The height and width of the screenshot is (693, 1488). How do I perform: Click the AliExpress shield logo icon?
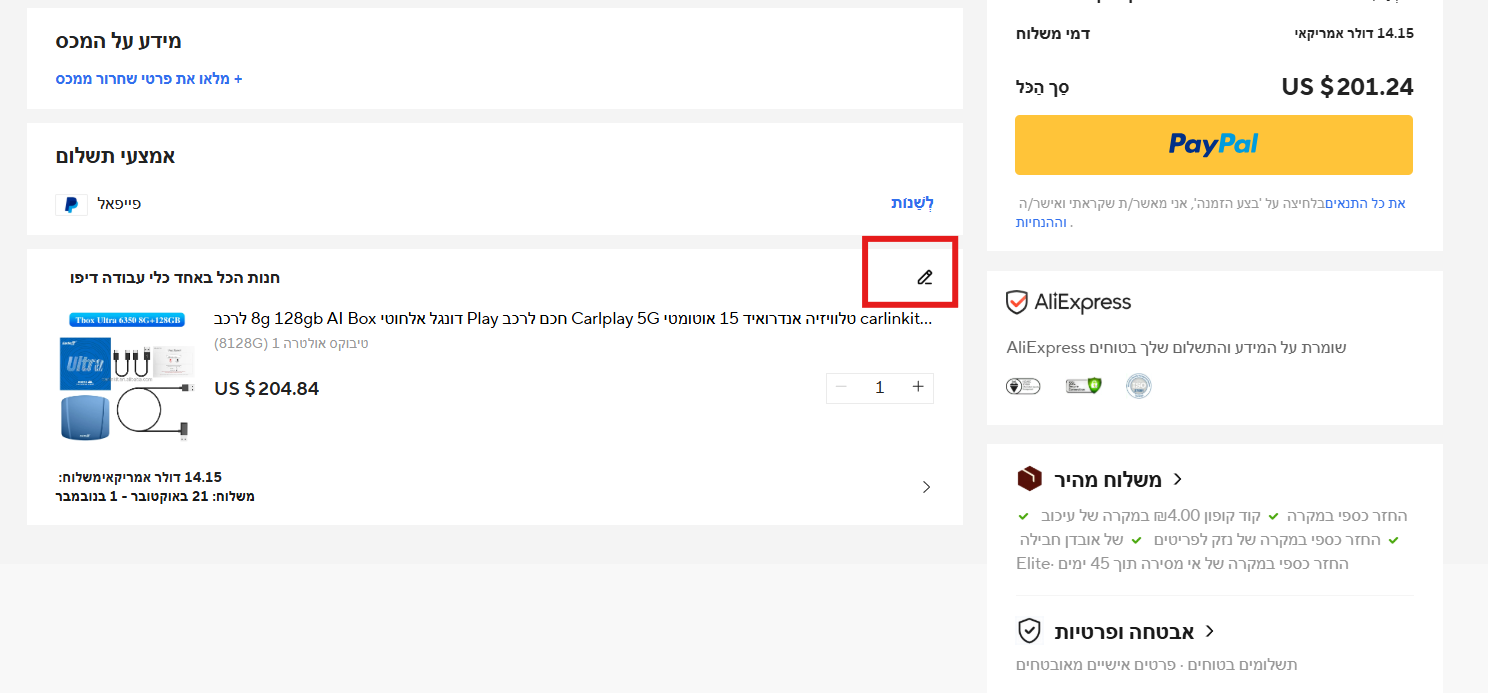[x=1017, y=302]
